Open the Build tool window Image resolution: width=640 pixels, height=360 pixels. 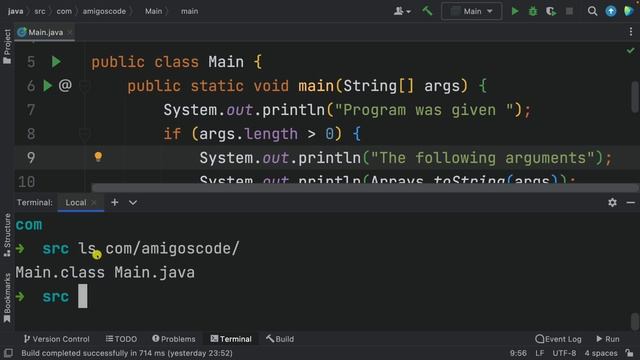pos(280,339)
